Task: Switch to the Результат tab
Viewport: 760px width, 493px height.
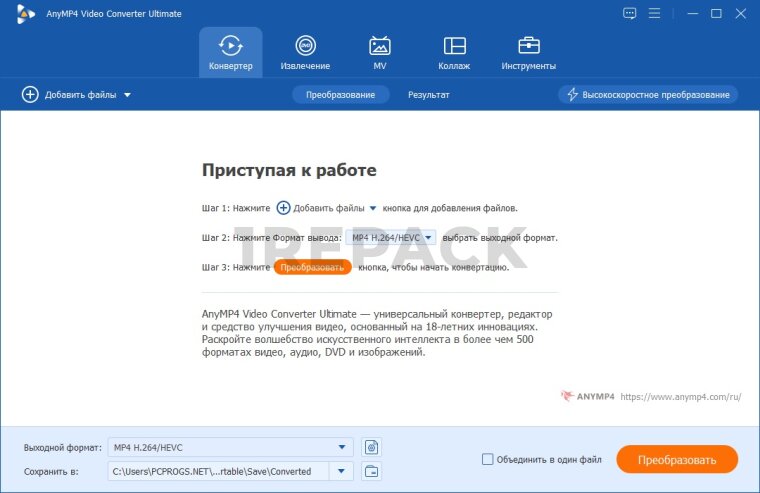Action: [x=428, y=95]
